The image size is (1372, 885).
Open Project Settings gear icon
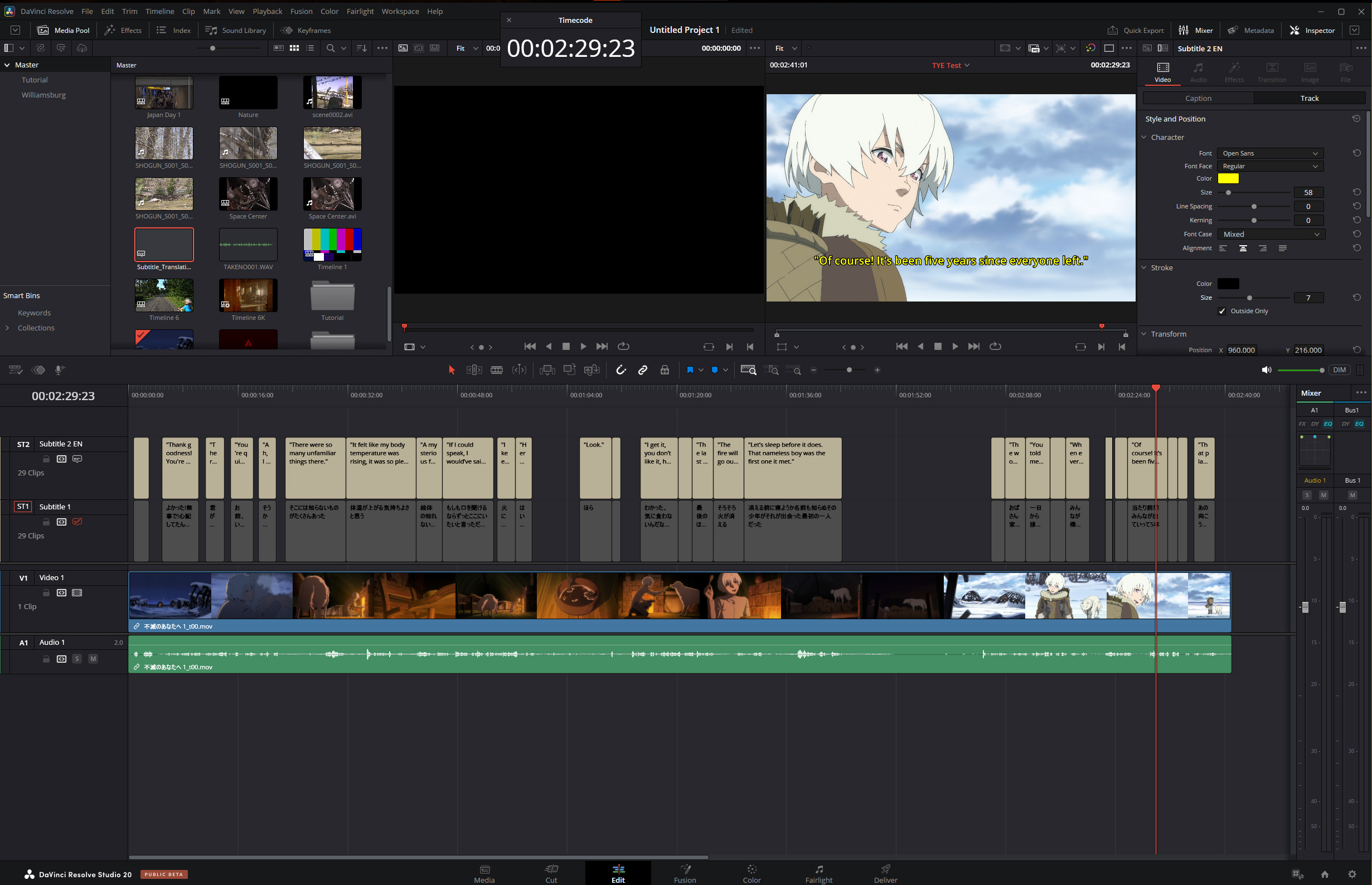tap(1352, 874)
